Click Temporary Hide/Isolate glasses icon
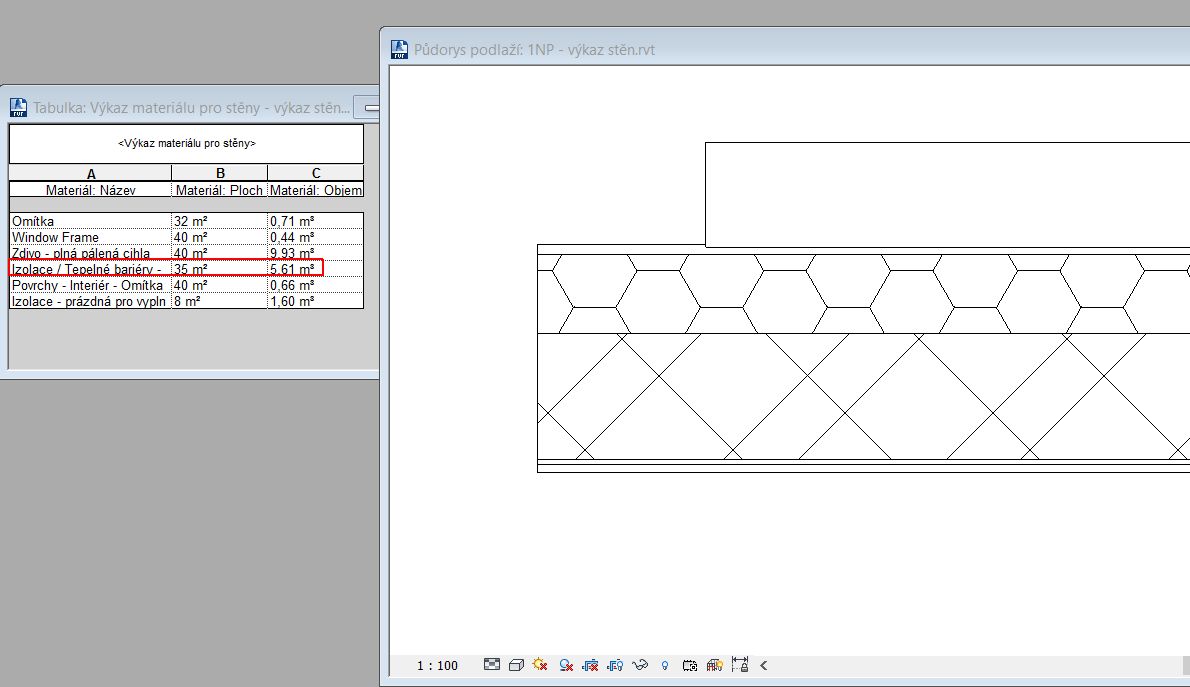This screenshot has height=687, width=1190. point(641,664)
